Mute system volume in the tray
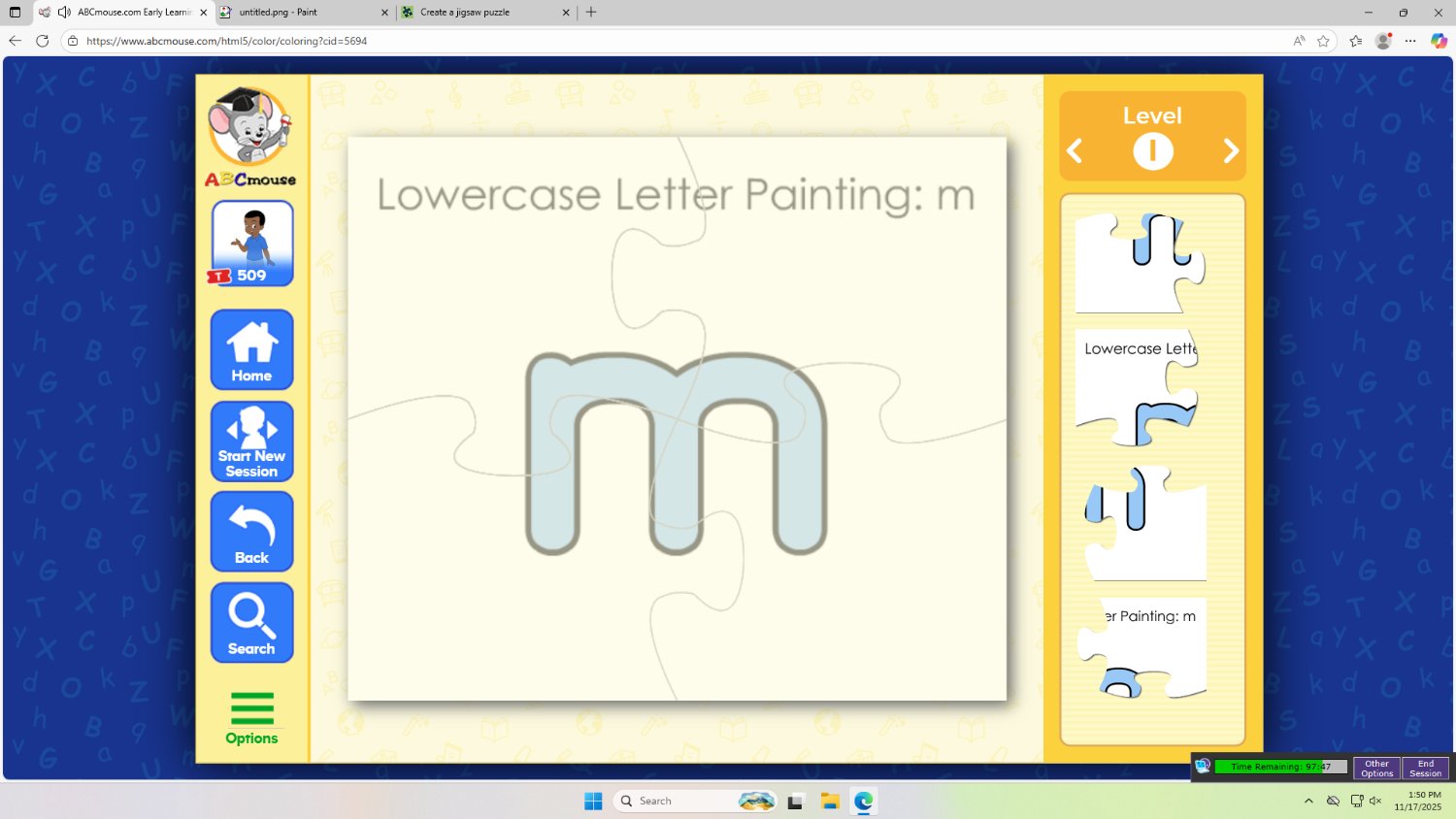The image size is (1456, 819). [1374, 801]
